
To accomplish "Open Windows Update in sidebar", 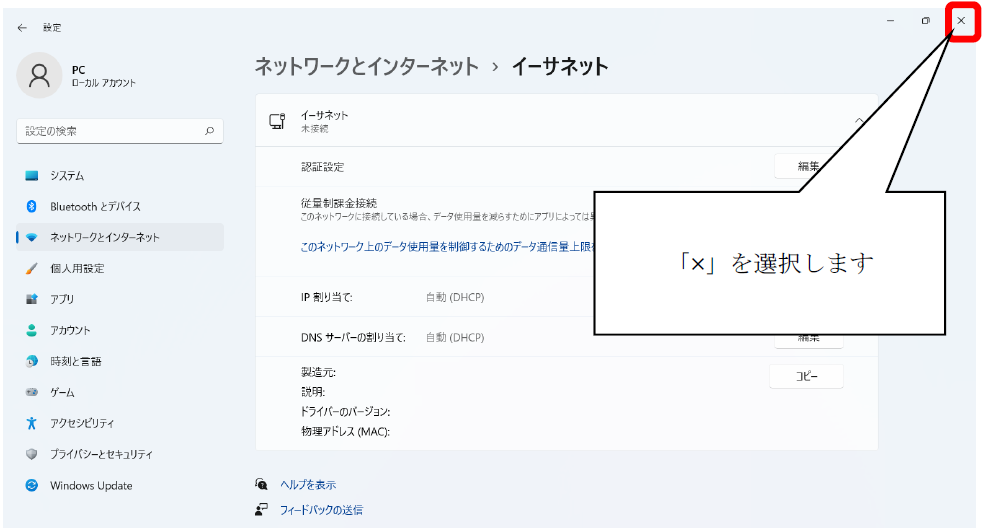I will [91, 486].
